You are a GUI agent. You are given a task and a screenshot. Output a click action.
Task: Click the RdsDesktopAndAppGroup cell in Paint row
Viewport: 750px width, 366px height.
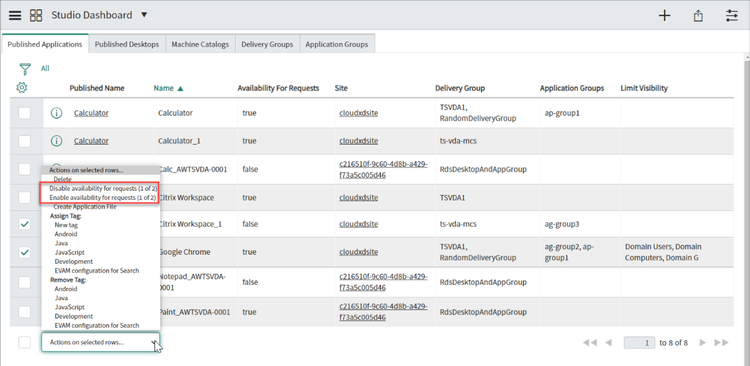483,311
